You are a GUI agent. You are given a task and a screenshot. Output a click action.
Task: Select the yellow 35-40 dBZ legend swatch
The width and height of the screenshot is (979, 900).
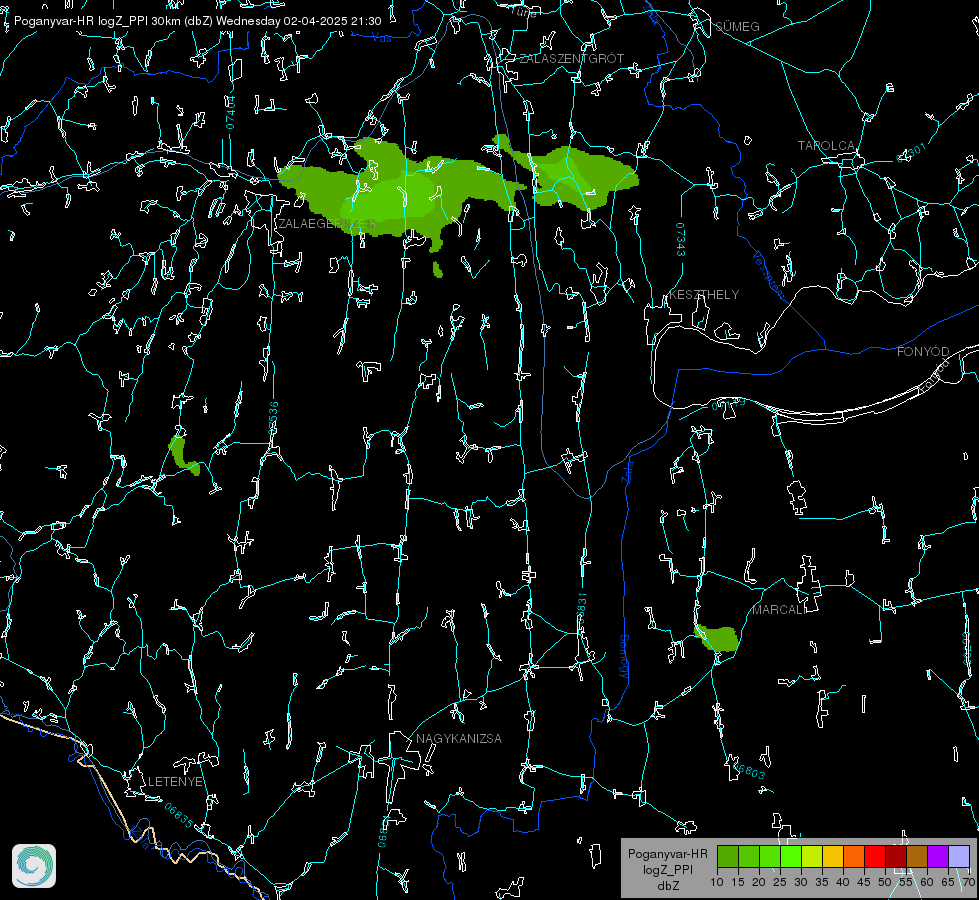pyautogui.click(x=833, y=856)
